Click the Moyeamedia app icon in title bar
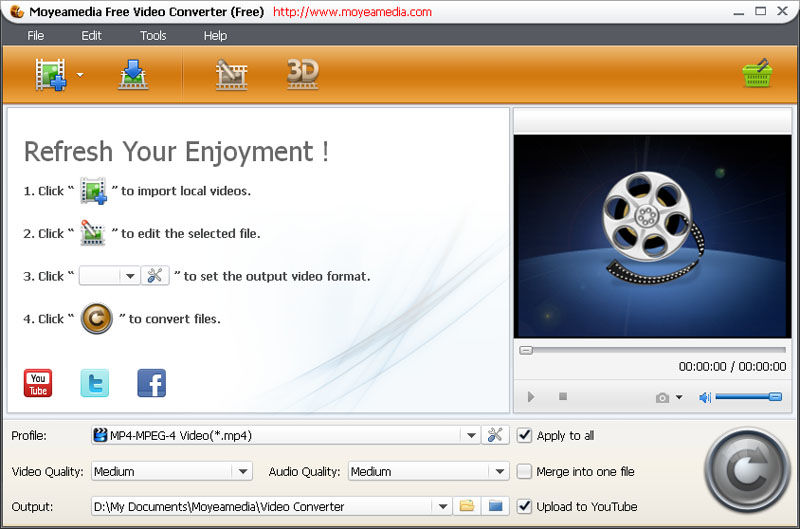Screen dimensions: 800x529 pyautogui.click(x=17, y=11)
